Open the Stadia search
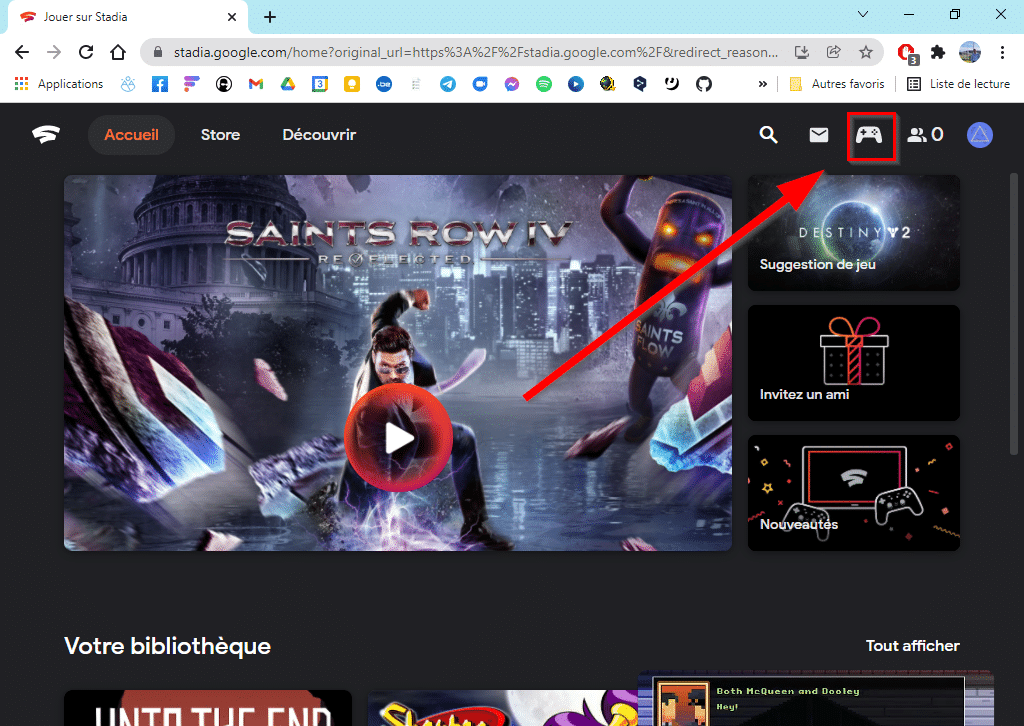This screenshot has width=1024, height=726. (x=769, y=135)
